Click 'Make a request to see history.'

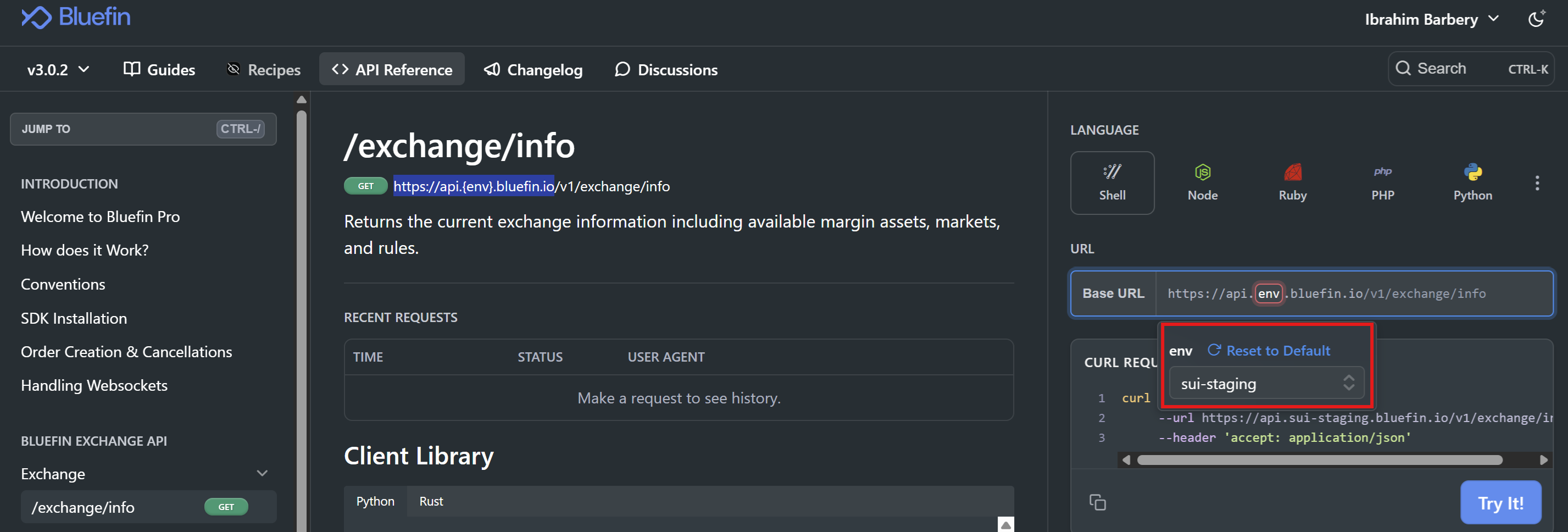[679, 398]
